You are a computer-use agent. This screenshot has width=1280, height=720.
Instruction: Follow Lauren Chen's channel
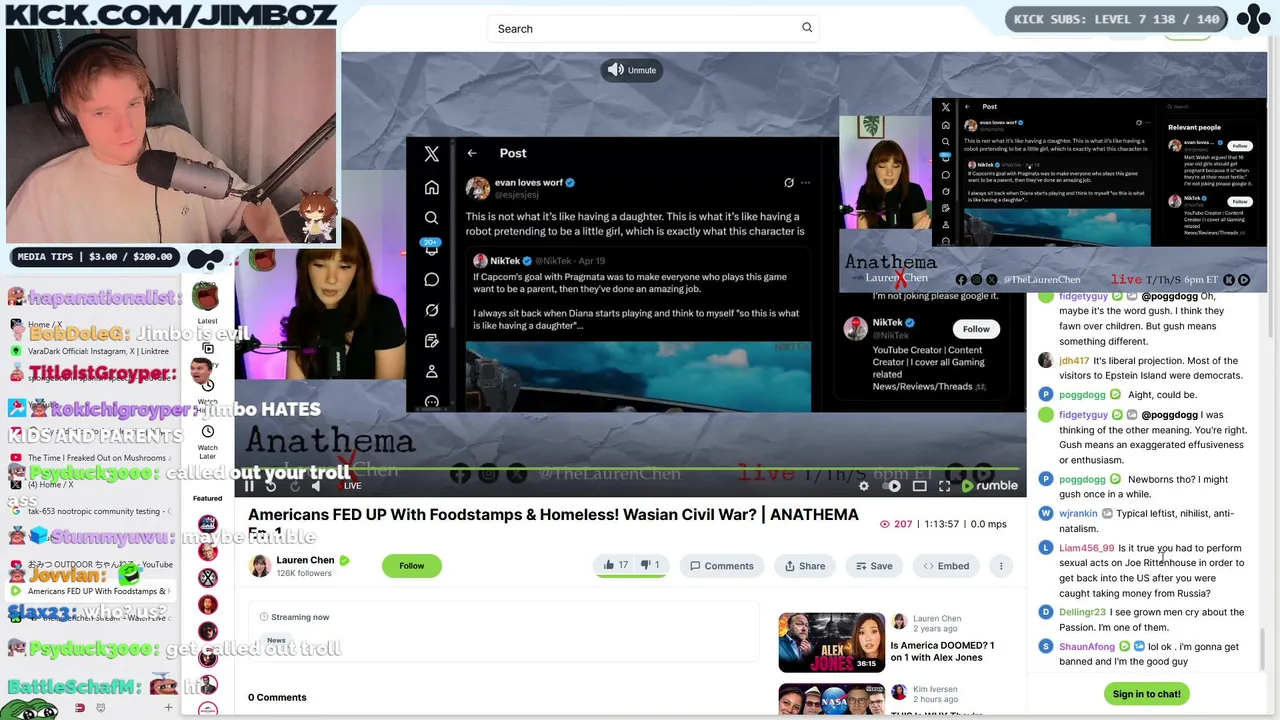pyautogui.click(x=411, y=566)
